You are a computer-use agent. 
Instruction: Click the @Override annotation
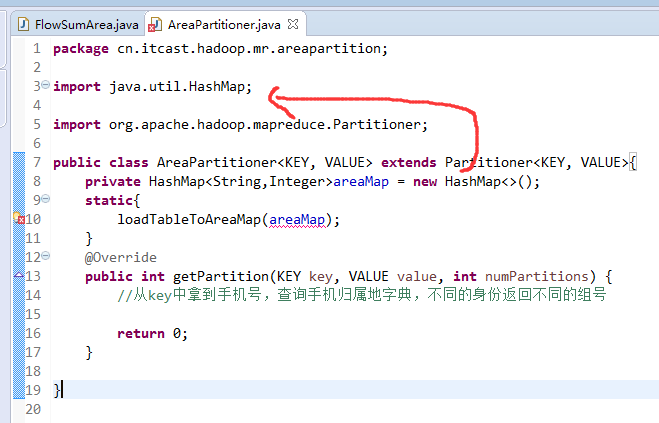[x=121, y=257]
